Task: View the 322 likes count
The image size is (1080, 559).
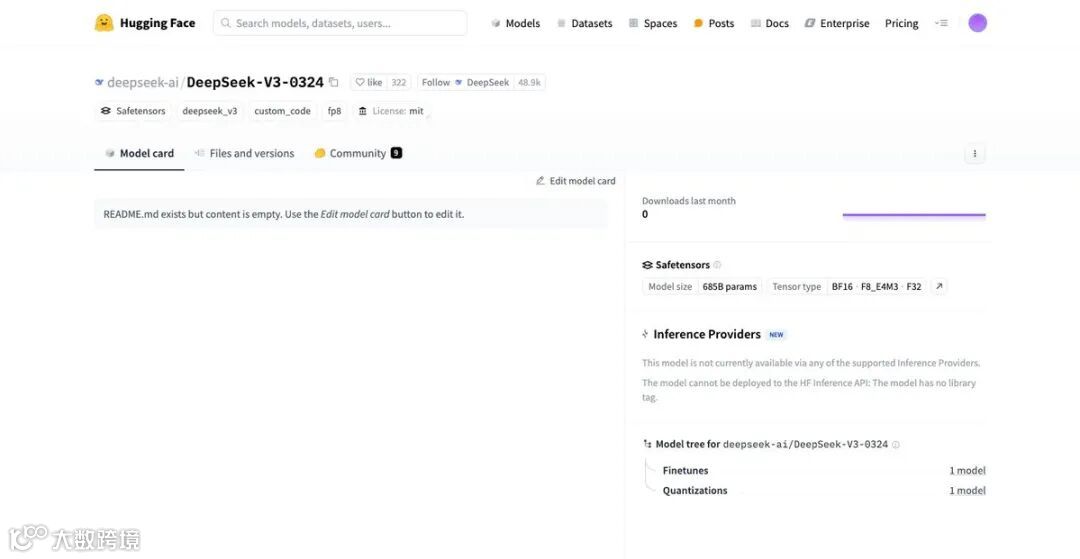Action: (x=399, y=83)
